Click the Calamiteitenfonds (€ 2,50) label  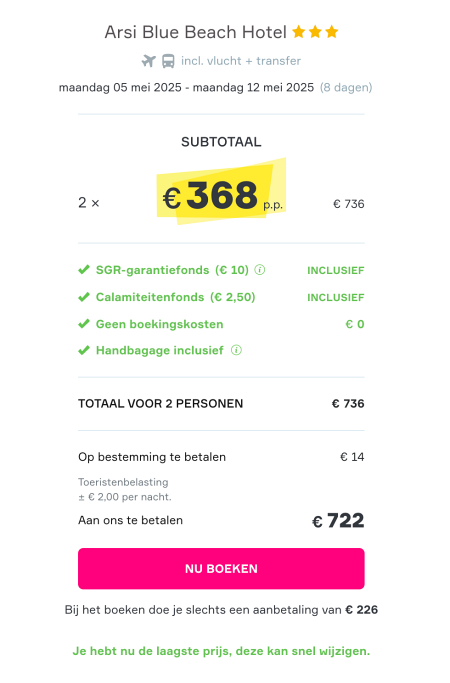176,297
